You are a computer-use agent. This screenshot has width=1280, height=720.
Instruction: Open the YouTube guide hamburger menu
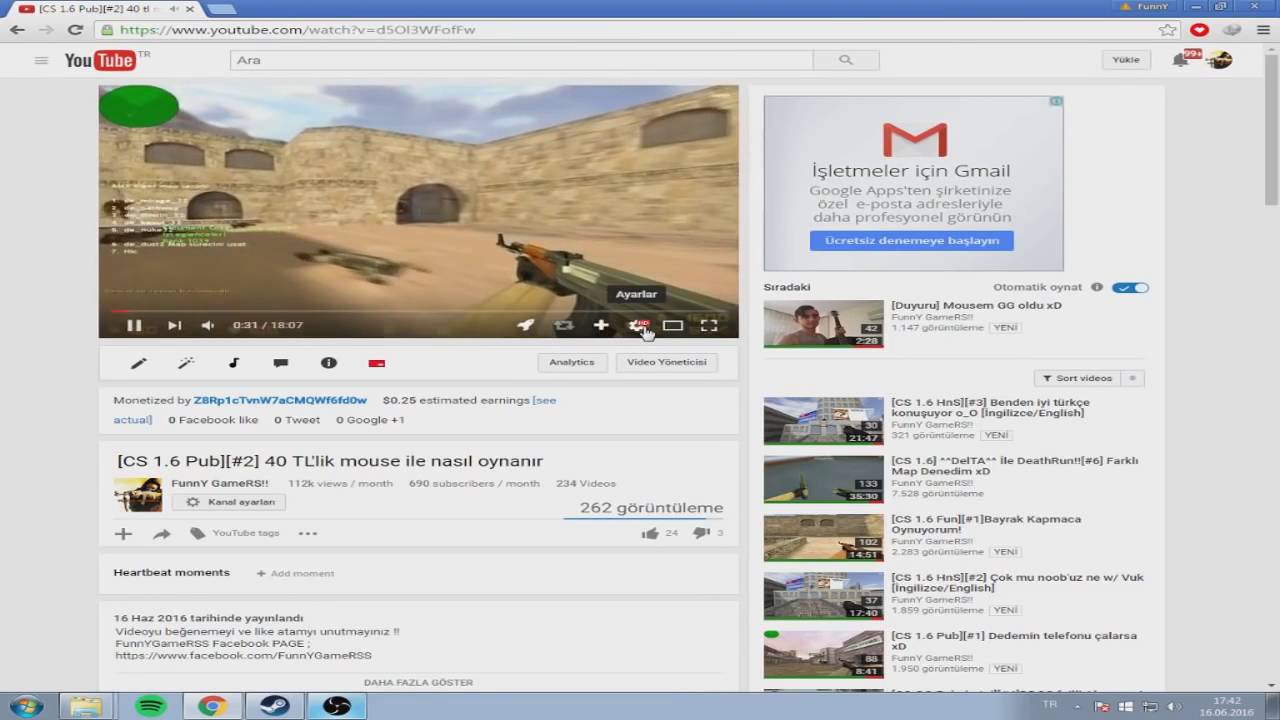click(41, 60)
